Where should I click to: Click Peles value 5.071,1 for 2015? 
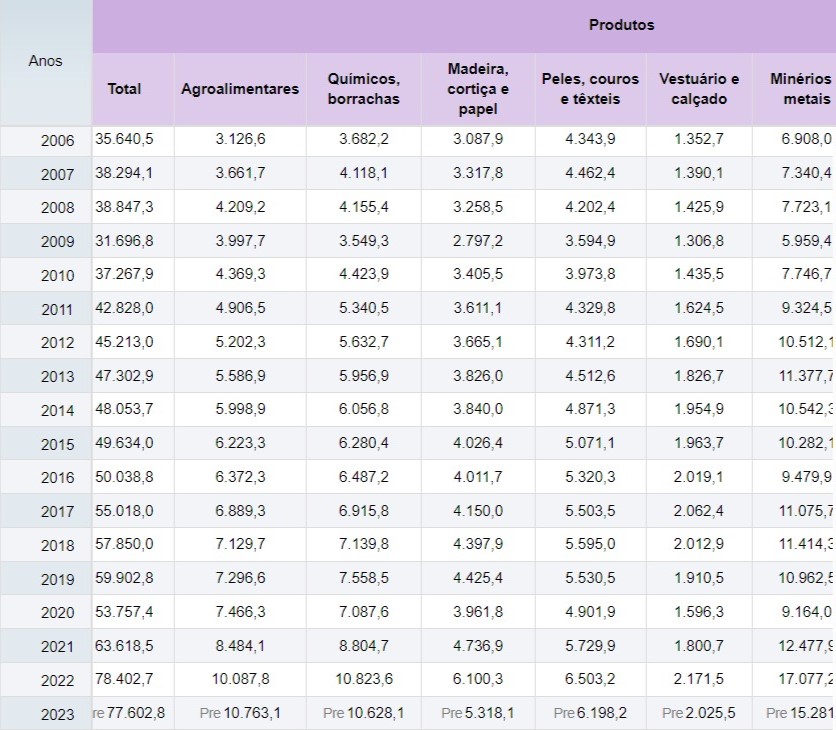coord(590,443)
